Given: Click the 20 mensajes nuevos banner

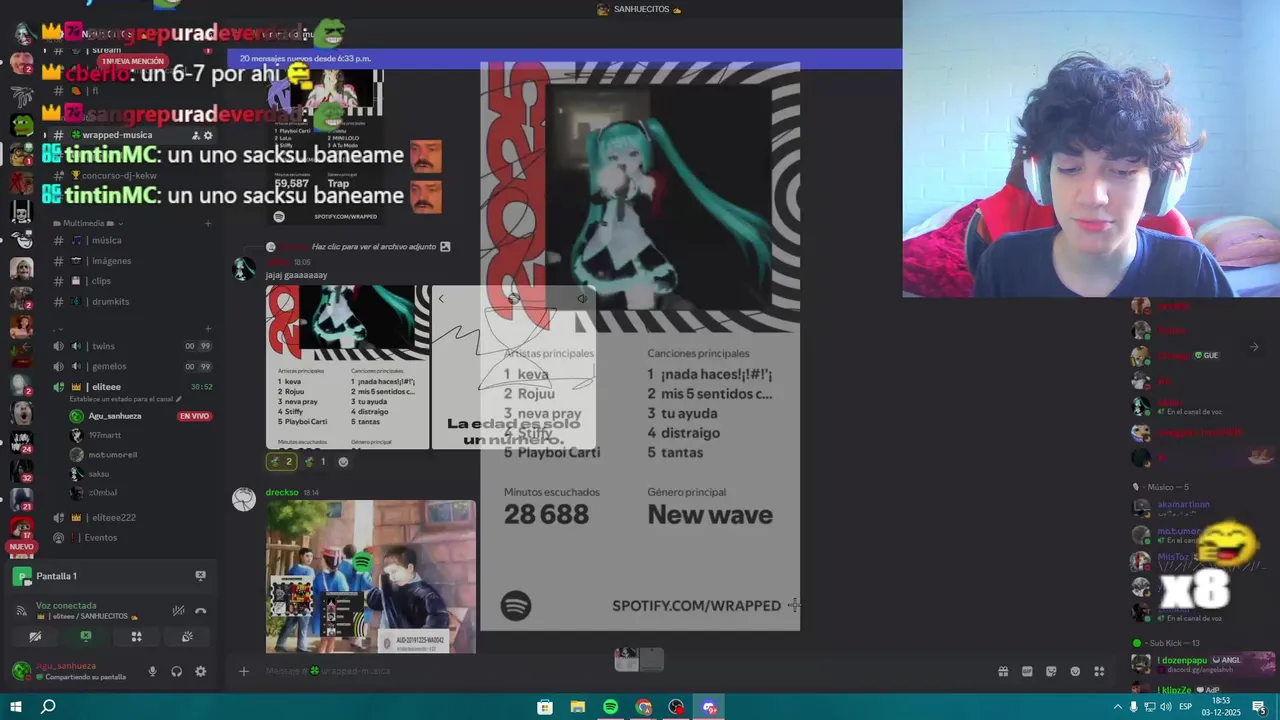Looking at the screenshot, I should tap(565, 58).
